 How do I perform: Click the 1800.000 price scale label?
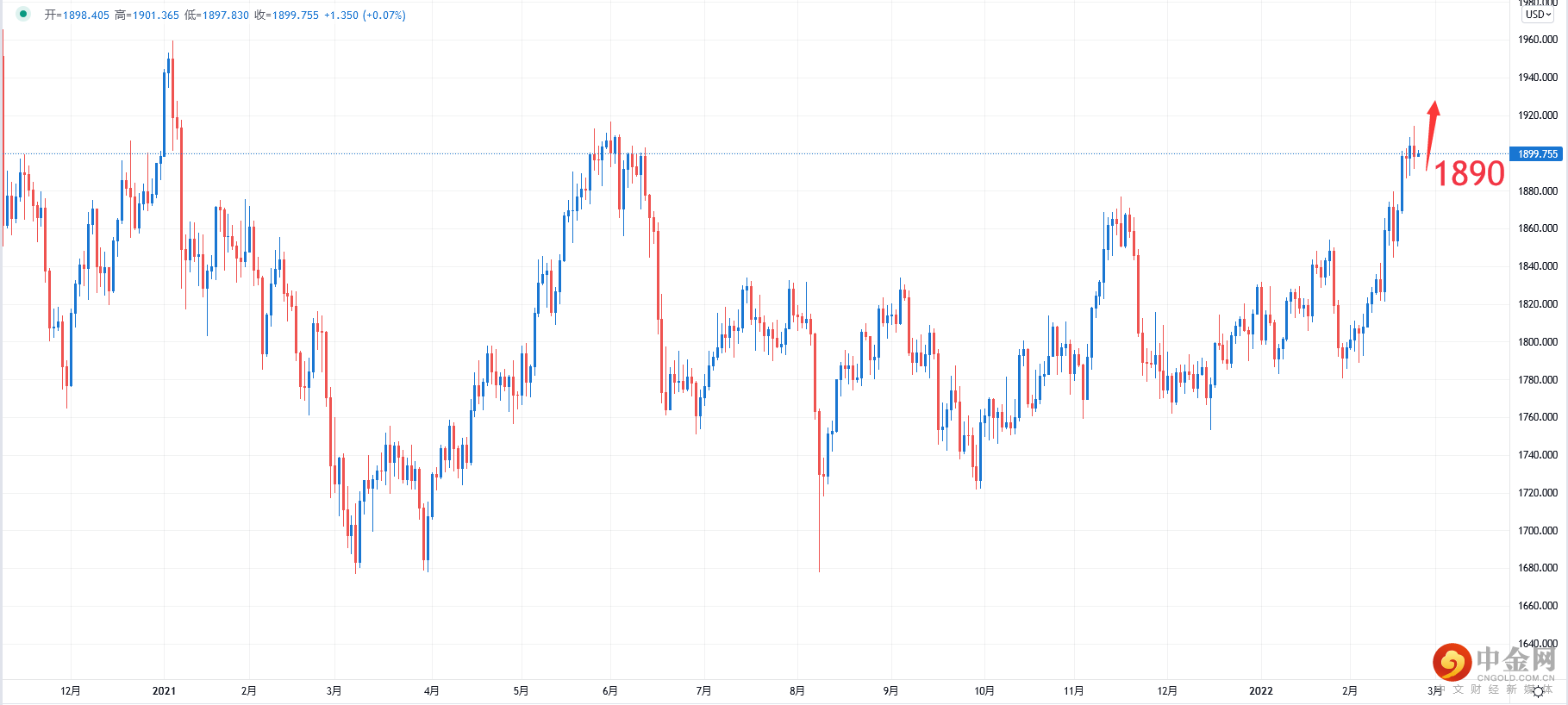point(1538,342)
